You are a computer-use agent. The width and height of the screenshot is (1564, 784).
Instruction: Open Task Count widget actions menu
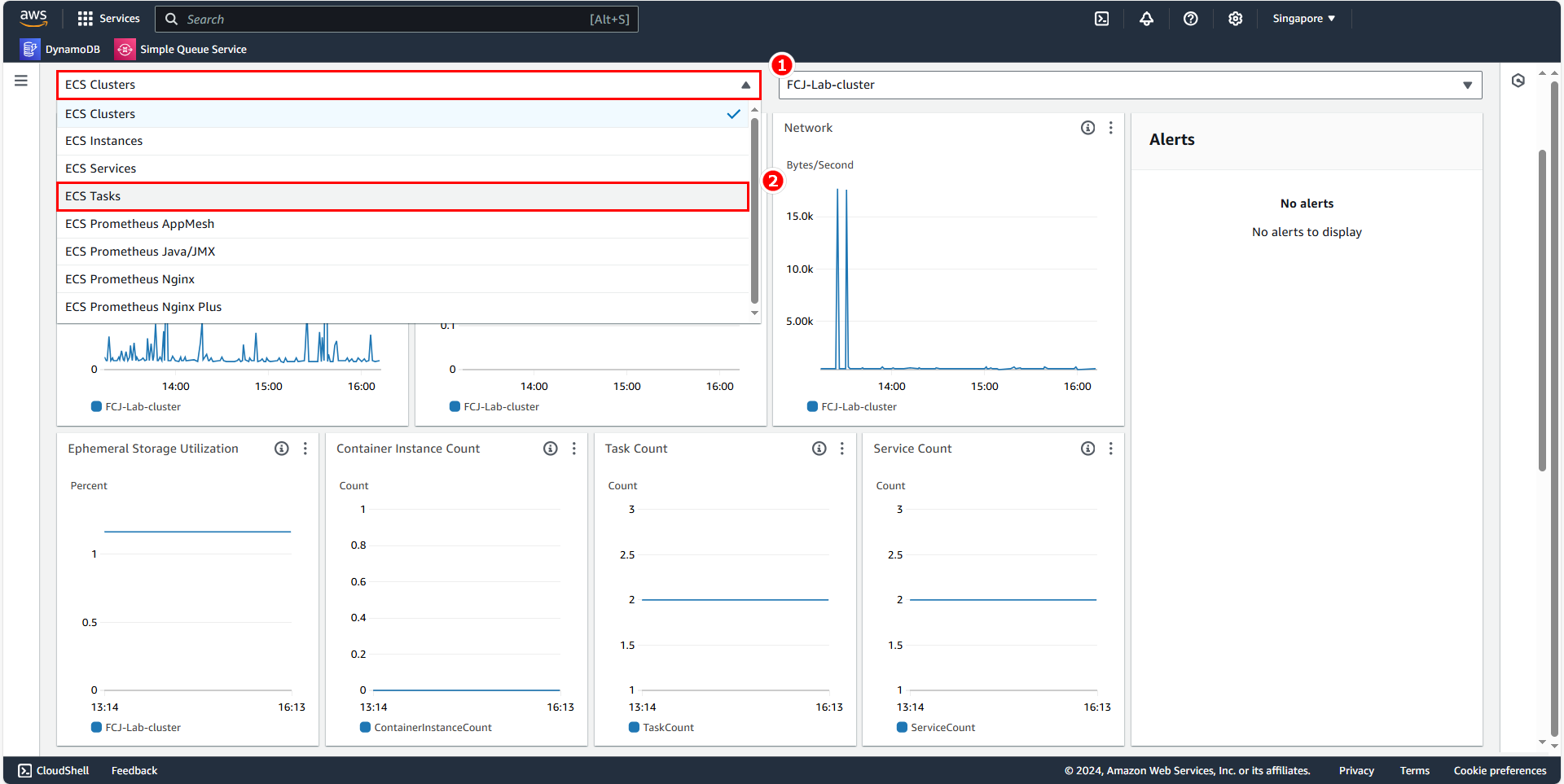pyautogui.click(x=842, y=449)
